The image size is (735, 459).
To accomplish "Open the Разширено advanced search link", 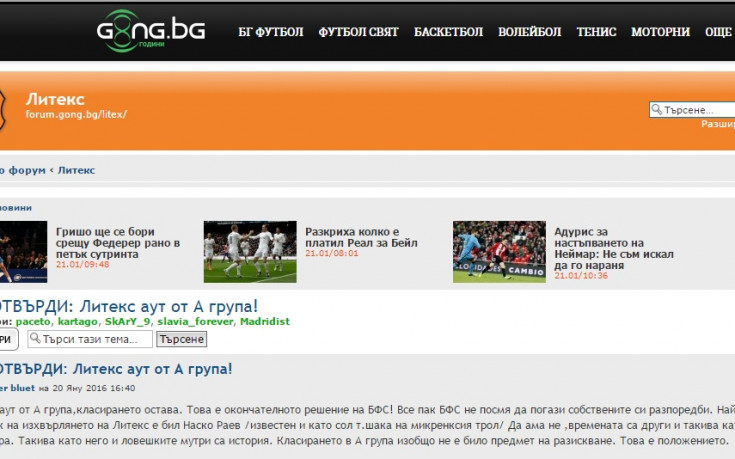I will pyautogui.click(x=718, y=124).
